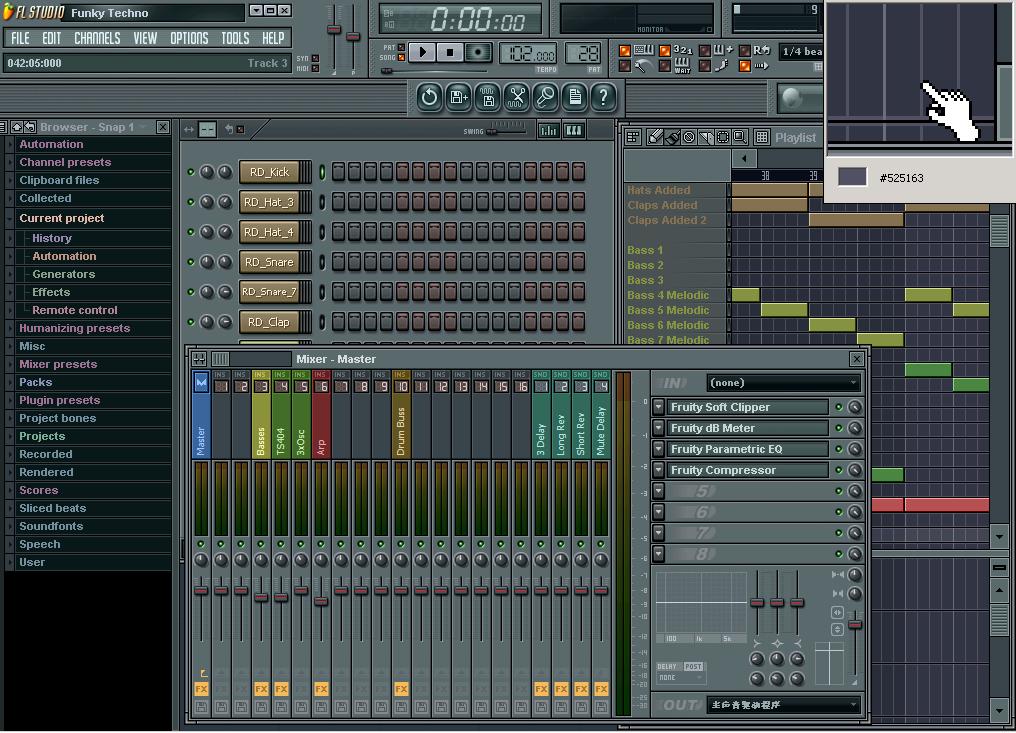Click the mixer view layout icon left of title

[199, 359]
